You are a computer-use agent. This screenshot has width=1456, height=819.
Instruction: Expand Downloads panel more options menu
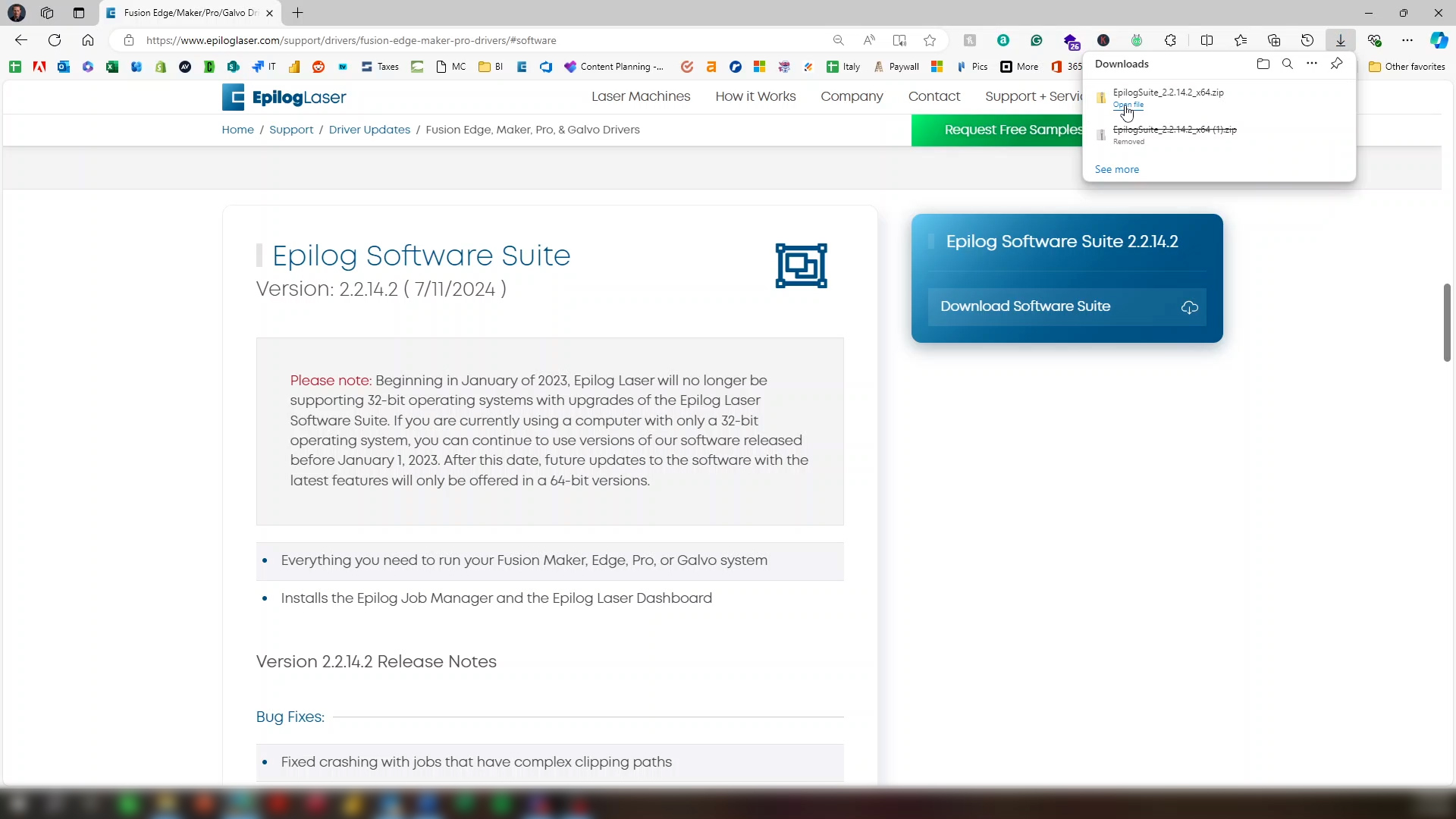pos(1312,64)
